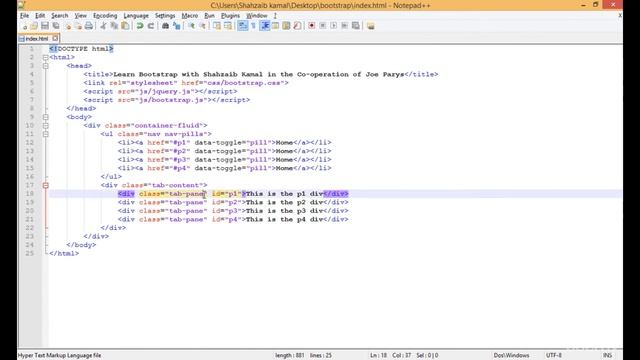Click the Open file toolbar icon

(x=34, y=26)
